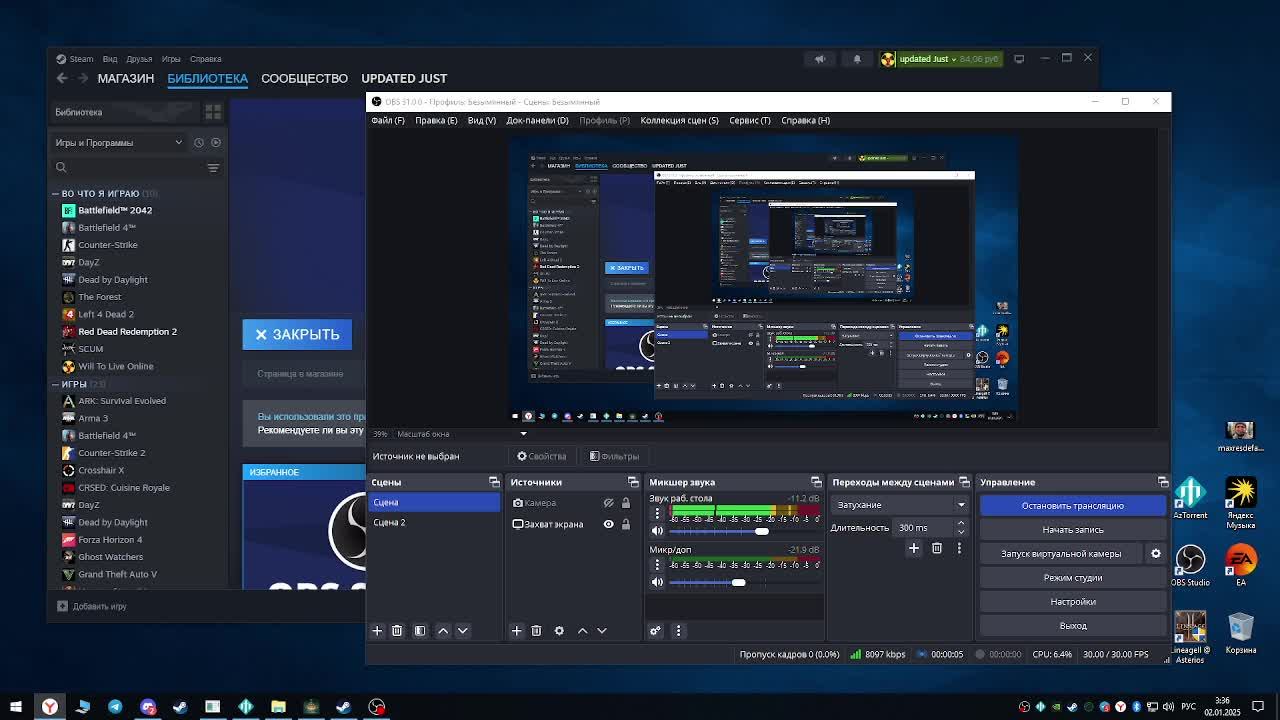Click Остановить трансляцию button

pyautogui.click(x=1073, y=506)
